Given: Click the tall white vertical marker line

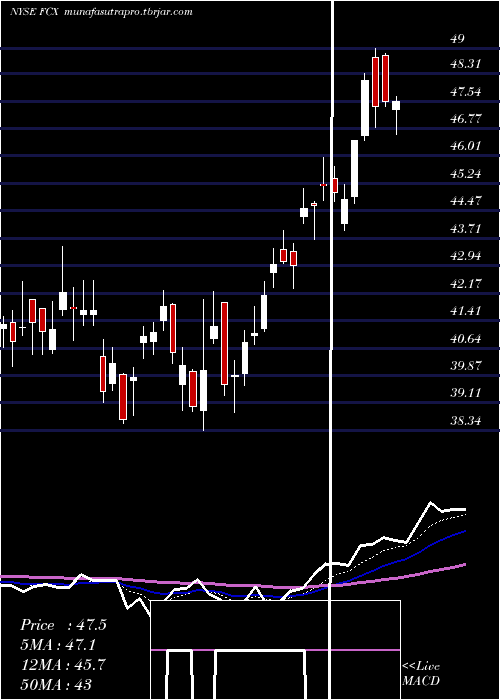Looking at the screenshot, I should click(x=331, y=350).
